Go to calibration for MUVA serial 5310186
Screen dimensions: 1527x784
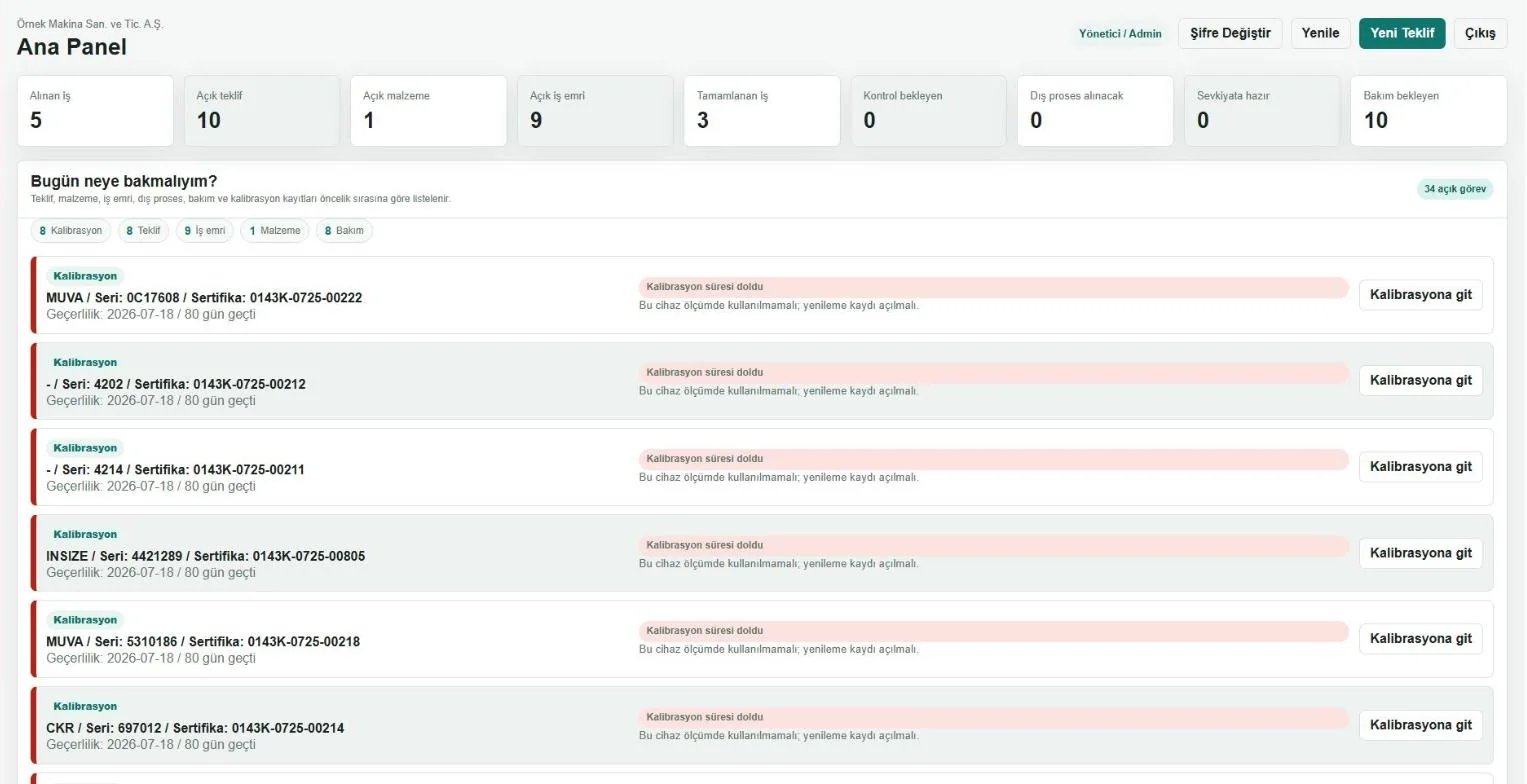click(1420, 639)
